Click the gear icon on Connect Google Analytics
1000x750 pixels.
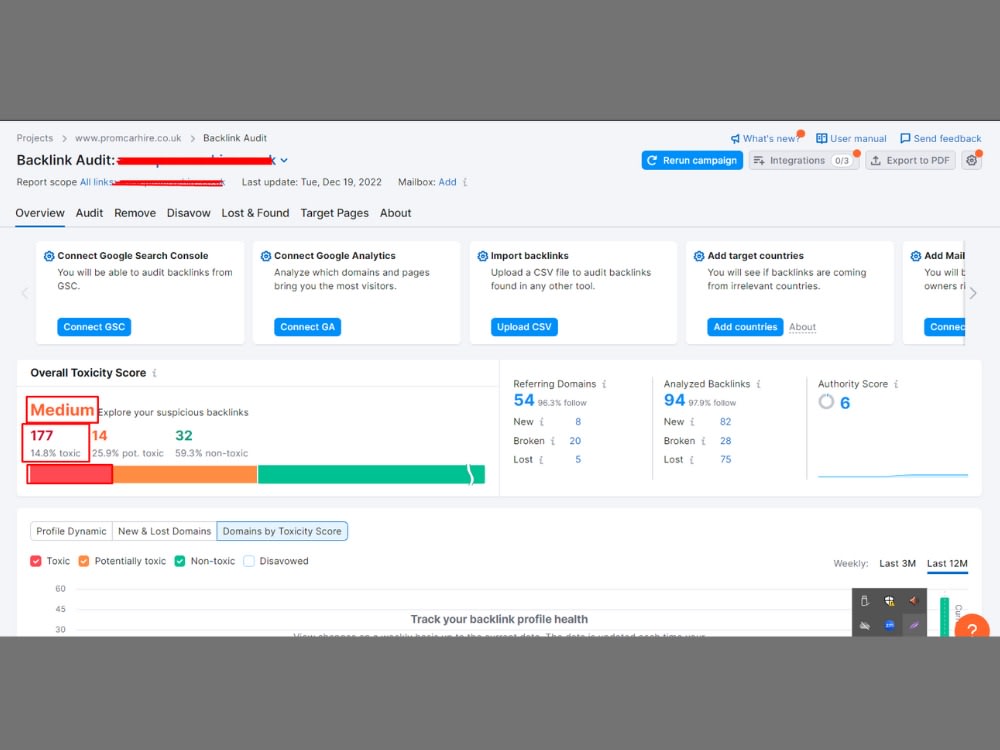point(266,256)
